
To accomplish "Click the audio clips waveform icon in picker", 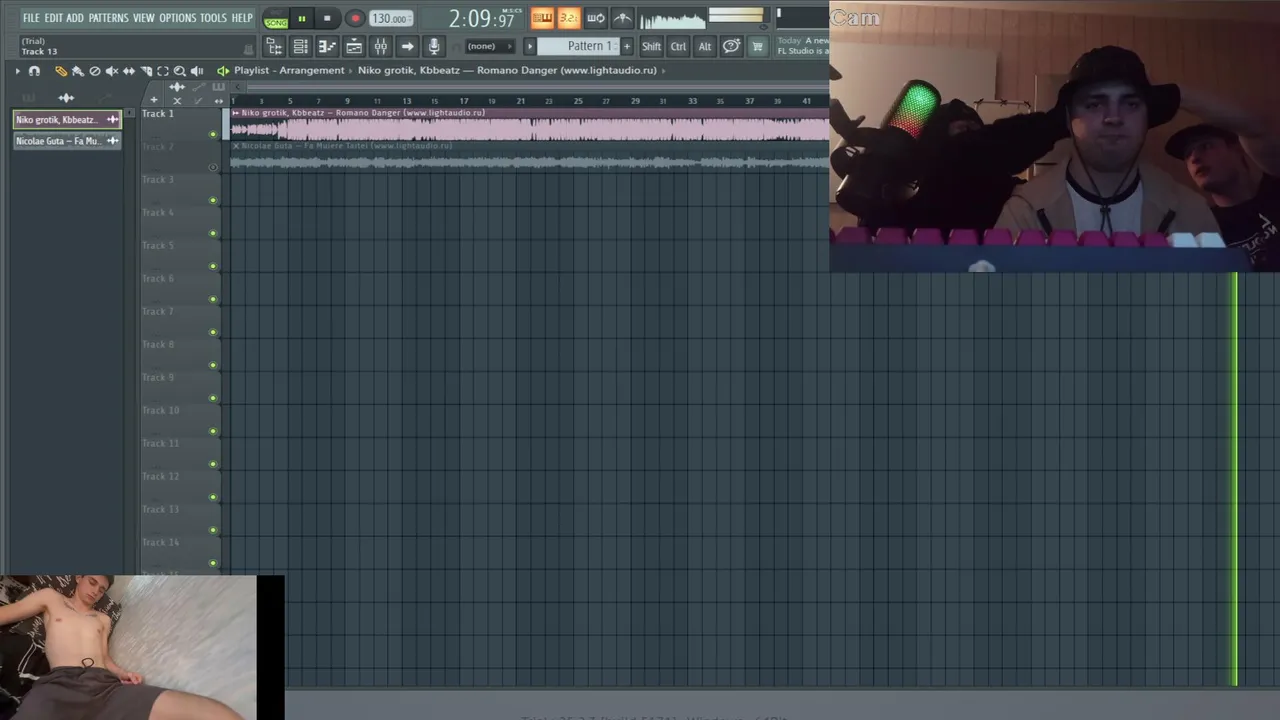I will pos(66,97).
